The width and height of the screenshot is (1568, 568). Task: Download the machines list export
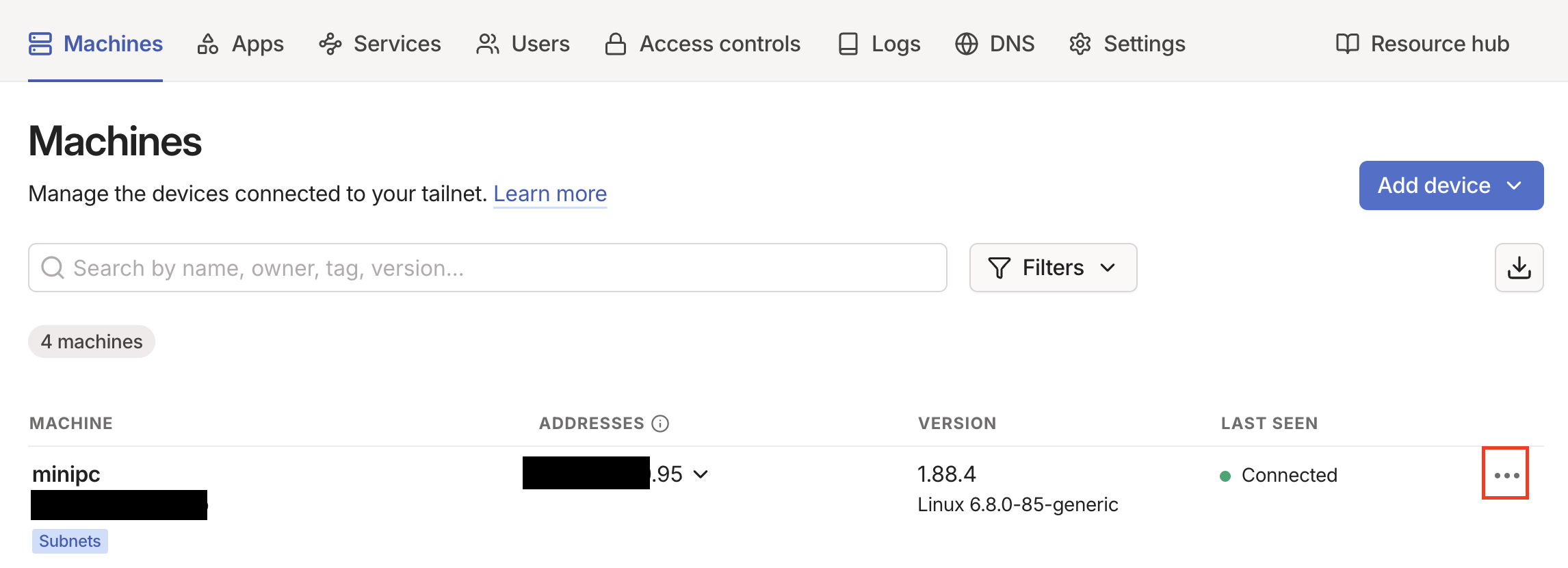click(x=1519, y=268)
